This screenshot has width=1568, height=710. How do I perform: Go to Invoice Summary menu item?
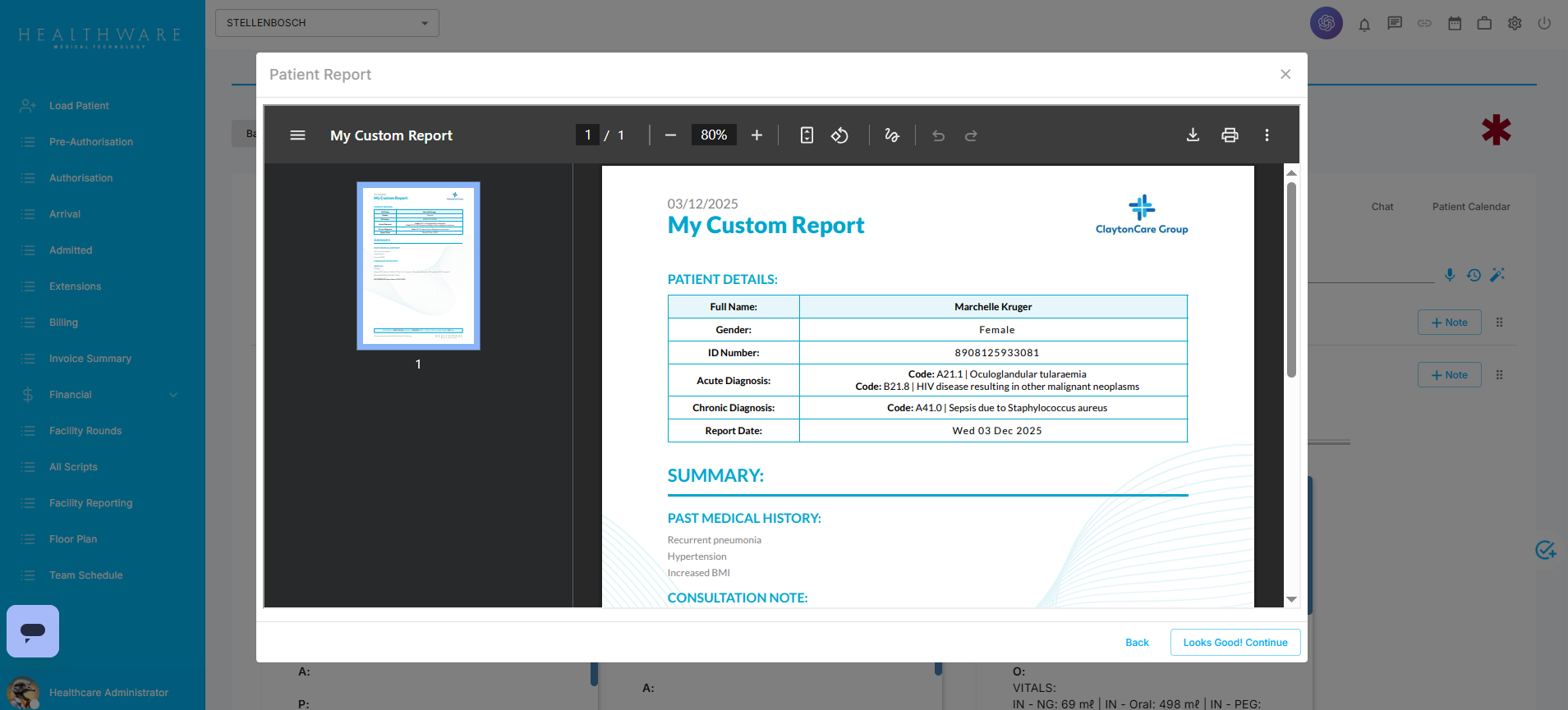click(90, 359)
